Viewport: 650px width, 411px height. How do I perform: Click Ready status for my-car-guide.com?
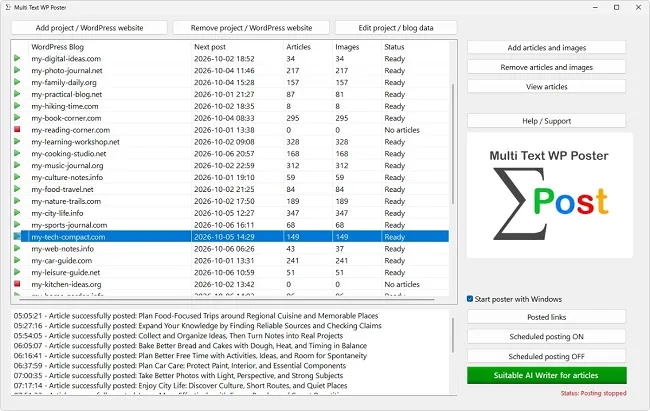(395, 261)
